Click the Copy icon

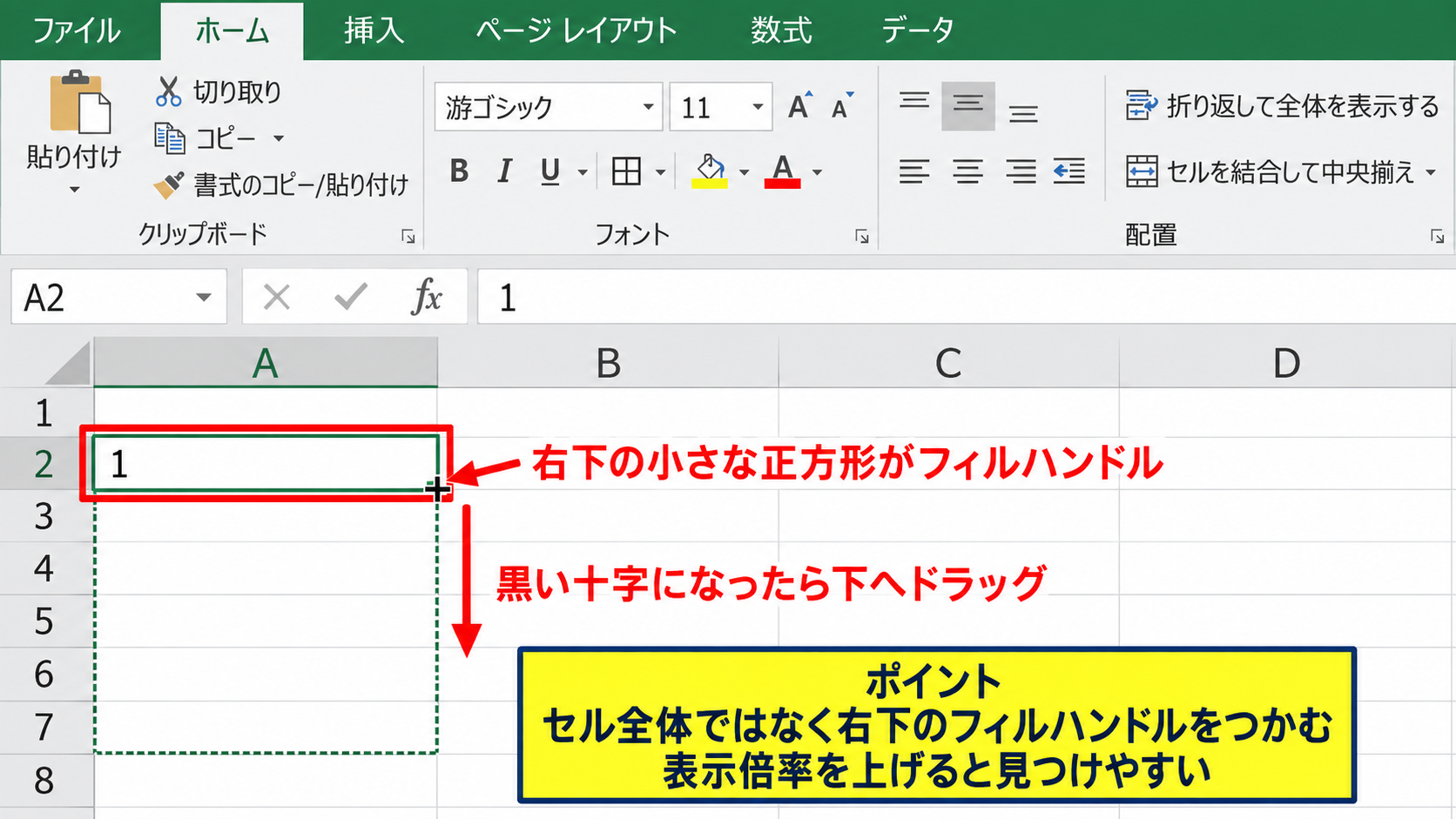tap(169, 138)
